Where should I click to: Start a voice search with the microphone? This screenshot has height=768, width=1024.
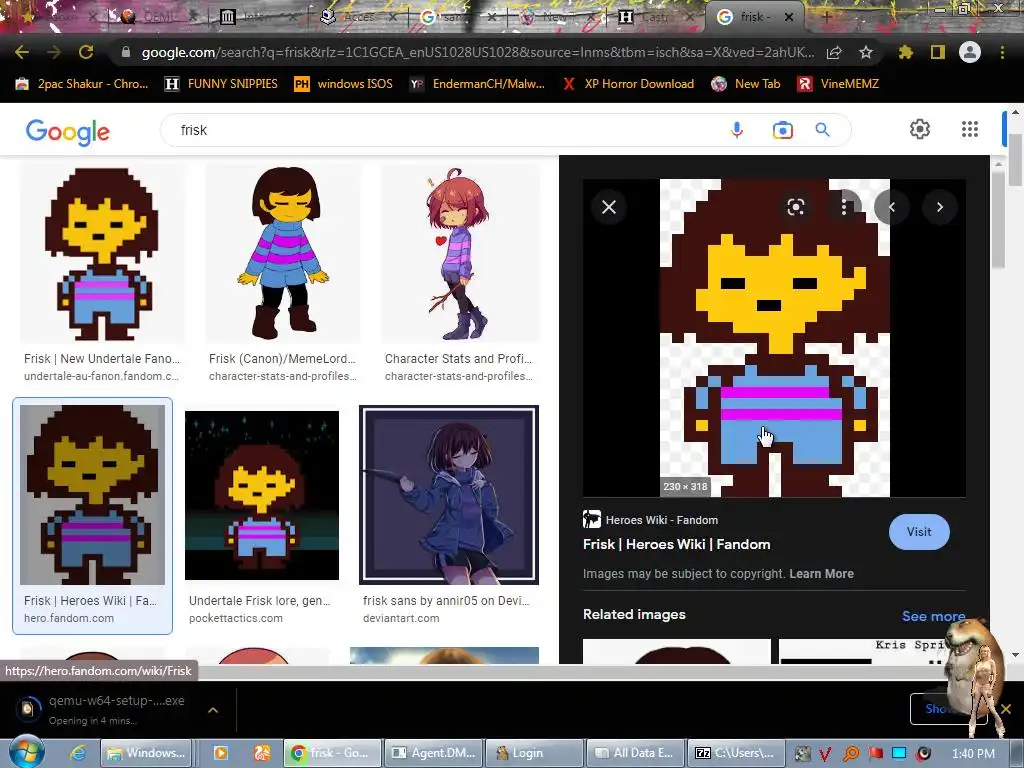[x=737, y=130]
